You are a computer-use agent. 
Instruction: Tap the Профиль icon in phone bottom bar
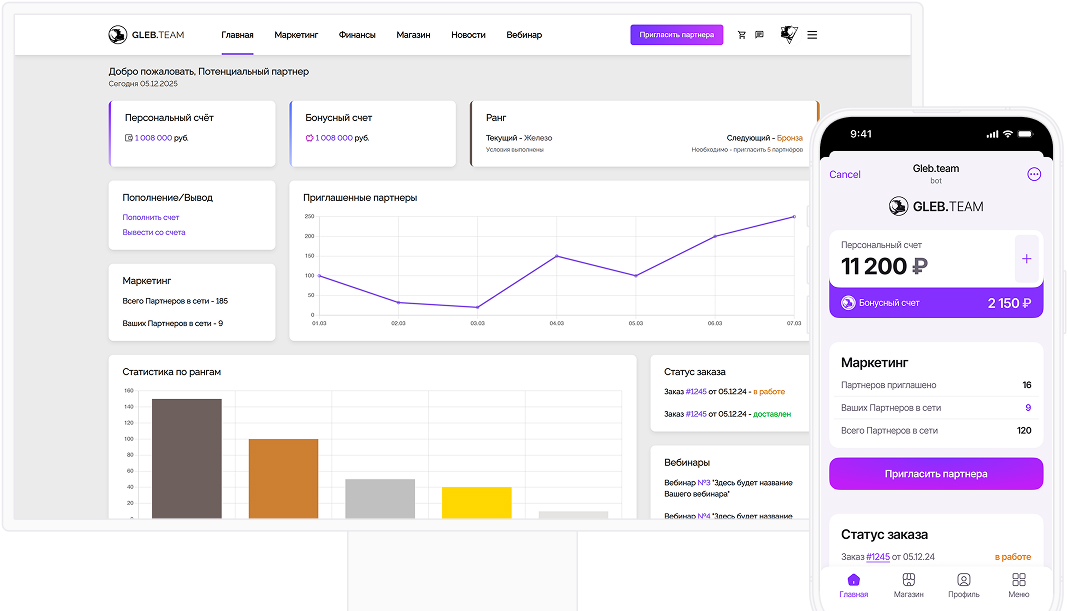point(963,580)
